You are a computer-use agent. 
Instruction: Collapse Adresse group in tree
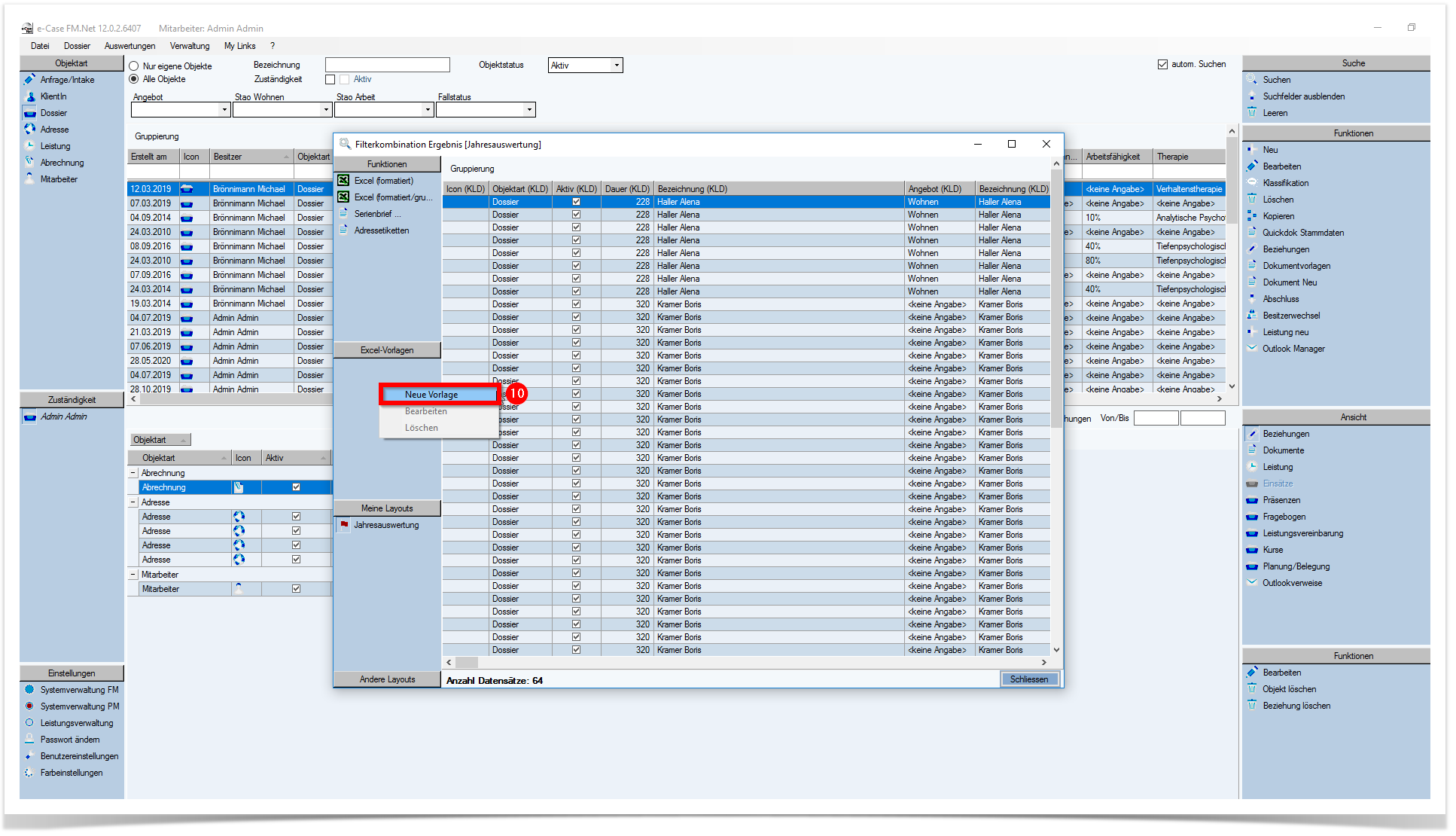coord(133,502)
